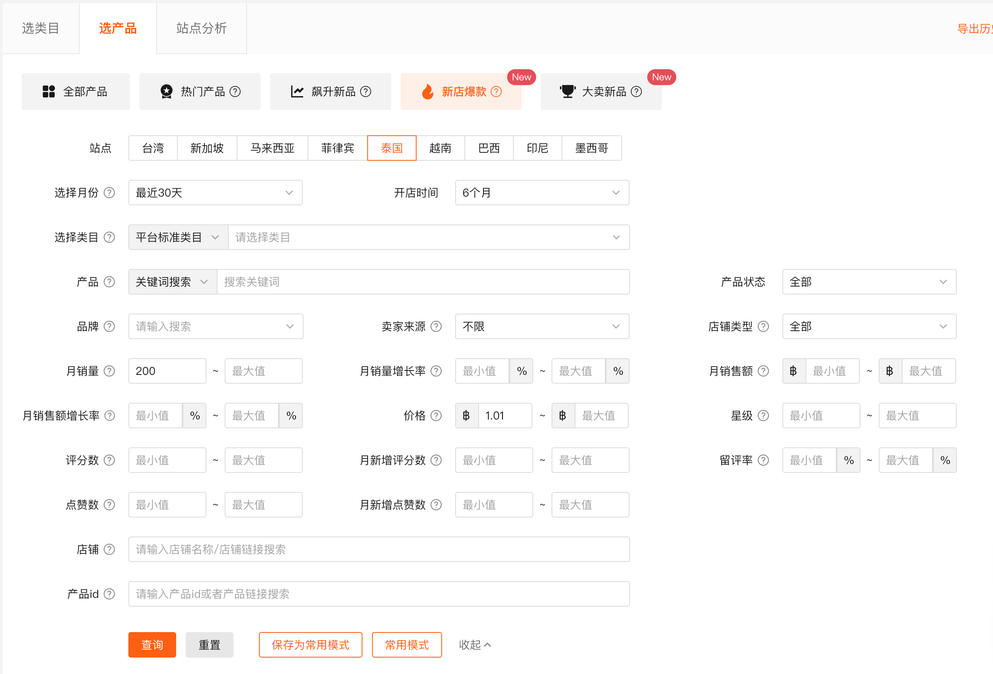Click help icon beside 月销量增长率

click(436, 371)
